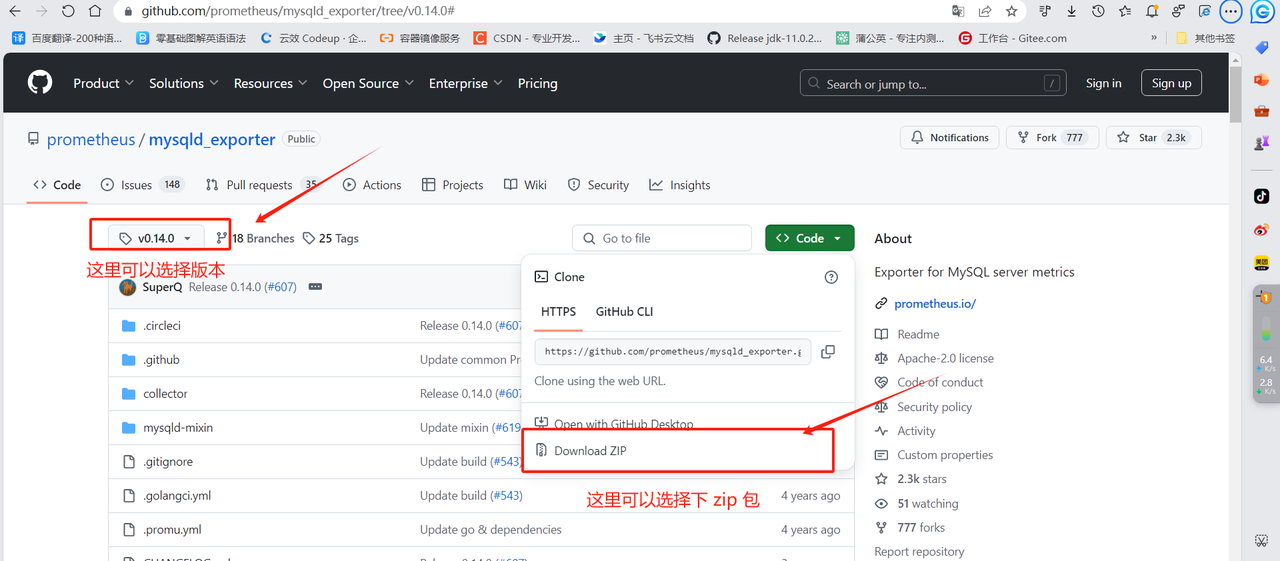Screen dimensions: 1280x561
Task: Open the prometheus owner link
Action: [x=91, y=139]
